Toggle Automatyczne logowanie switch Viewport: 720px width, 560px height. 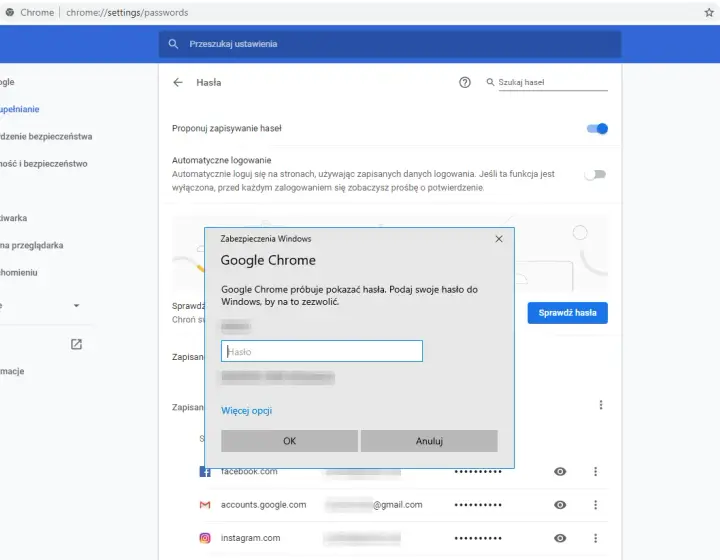596,174
